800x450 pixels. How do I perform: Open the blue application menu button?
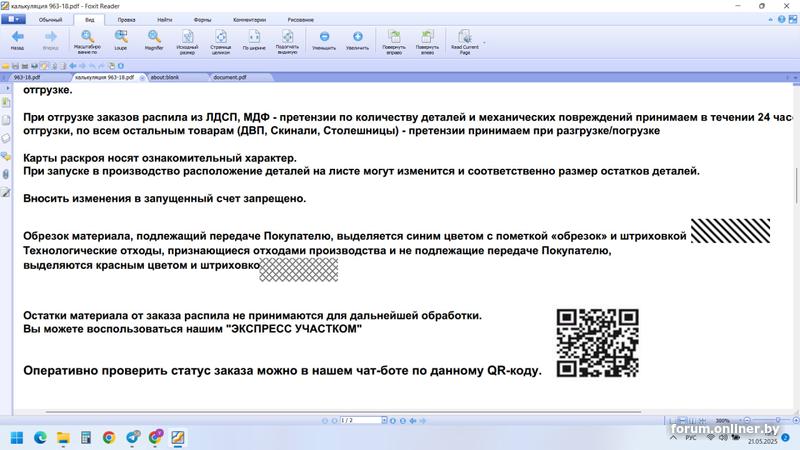tap(13, 19)
